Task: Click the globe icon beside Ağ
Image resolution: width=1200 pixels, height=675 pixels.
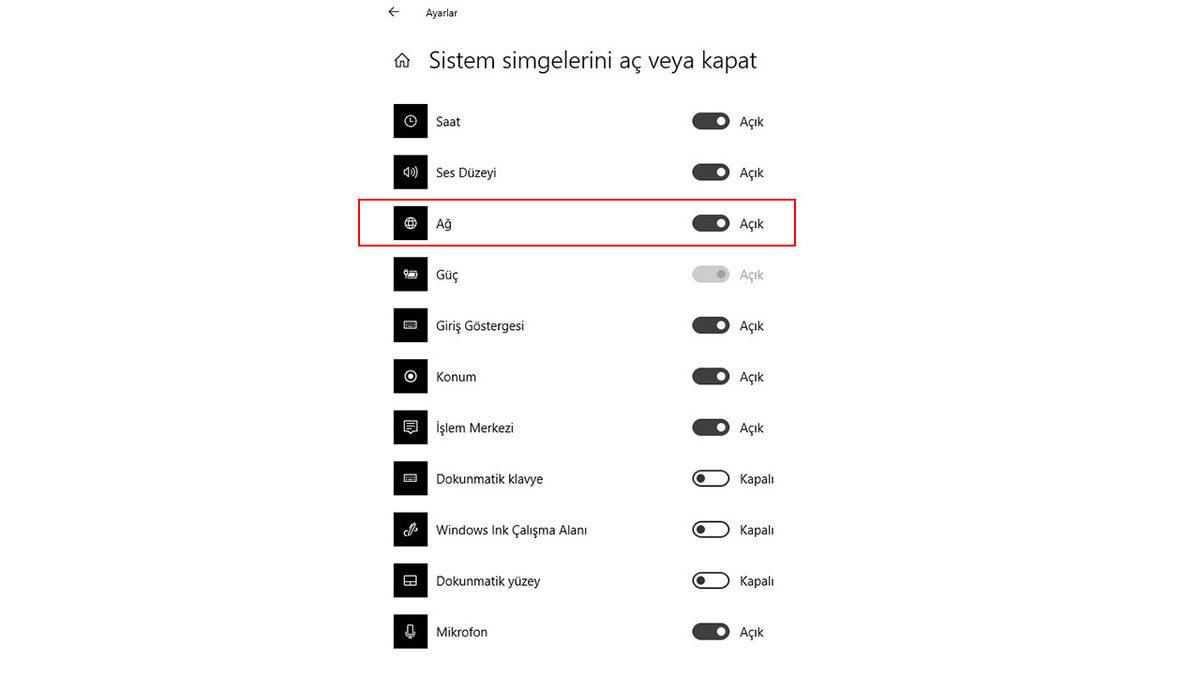Action: [x=410, y=223]
